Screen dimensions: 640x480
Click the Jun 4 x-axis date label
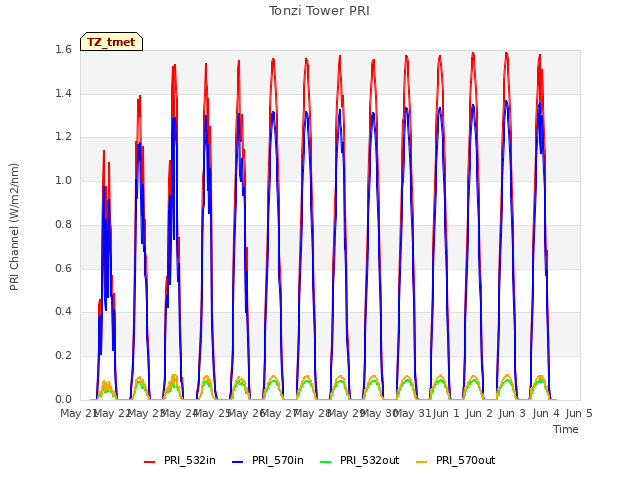pyautogui.click(x=546, y=413)
